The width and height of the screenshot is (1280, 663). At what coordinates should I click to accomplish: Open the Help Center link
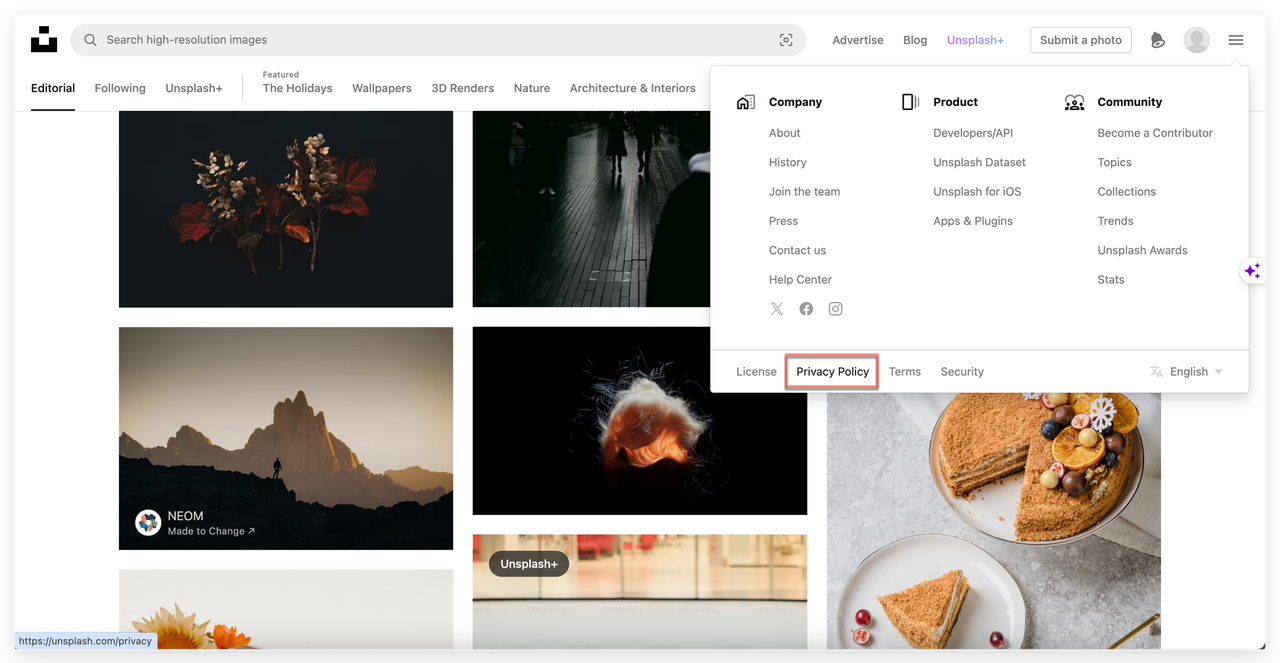(800, 279)
